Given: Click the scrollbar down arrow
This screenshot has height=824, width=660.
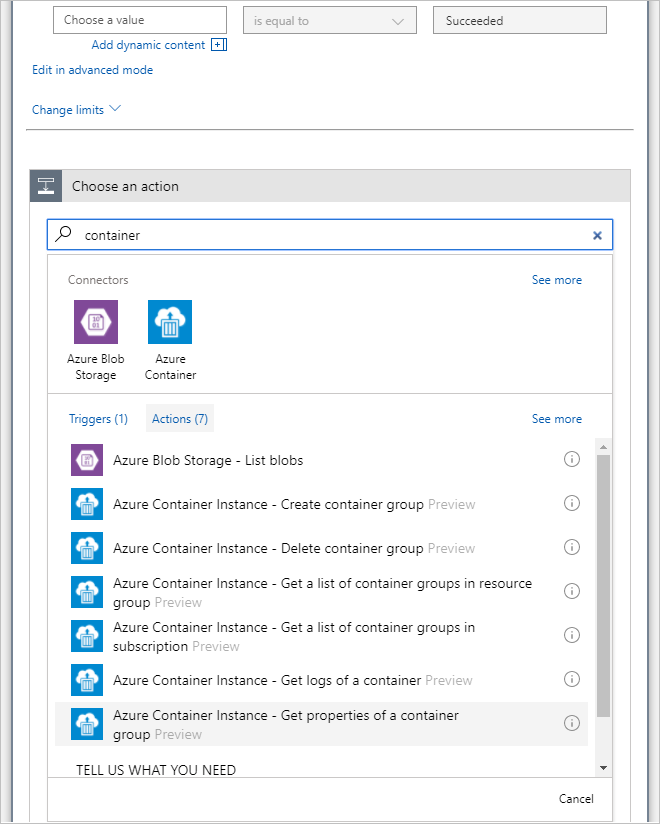Looking at the screenshot, I should tap(603, 768).
